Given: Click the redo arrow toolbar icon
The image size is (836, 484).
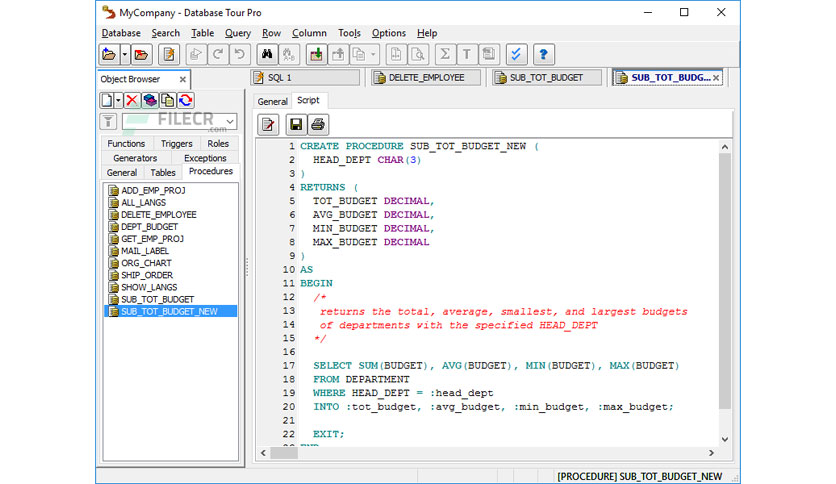Looking at the screenshot, I should coord(218,54).
